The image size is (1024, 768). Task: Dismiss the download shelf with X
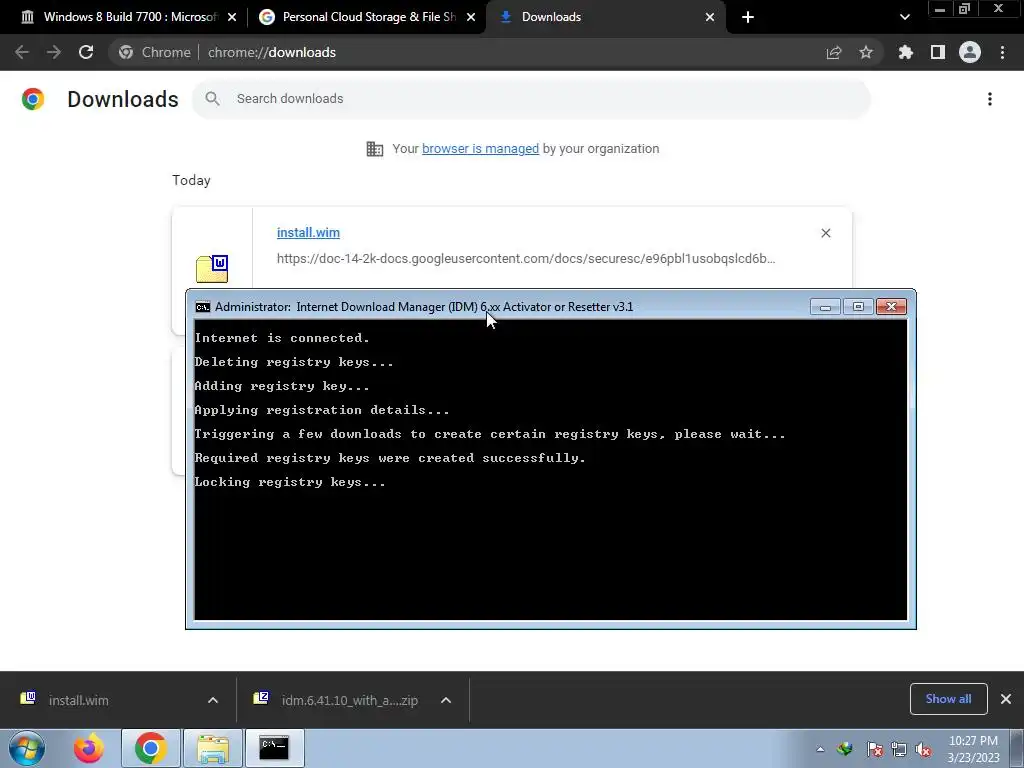[x=1006, y=699]
